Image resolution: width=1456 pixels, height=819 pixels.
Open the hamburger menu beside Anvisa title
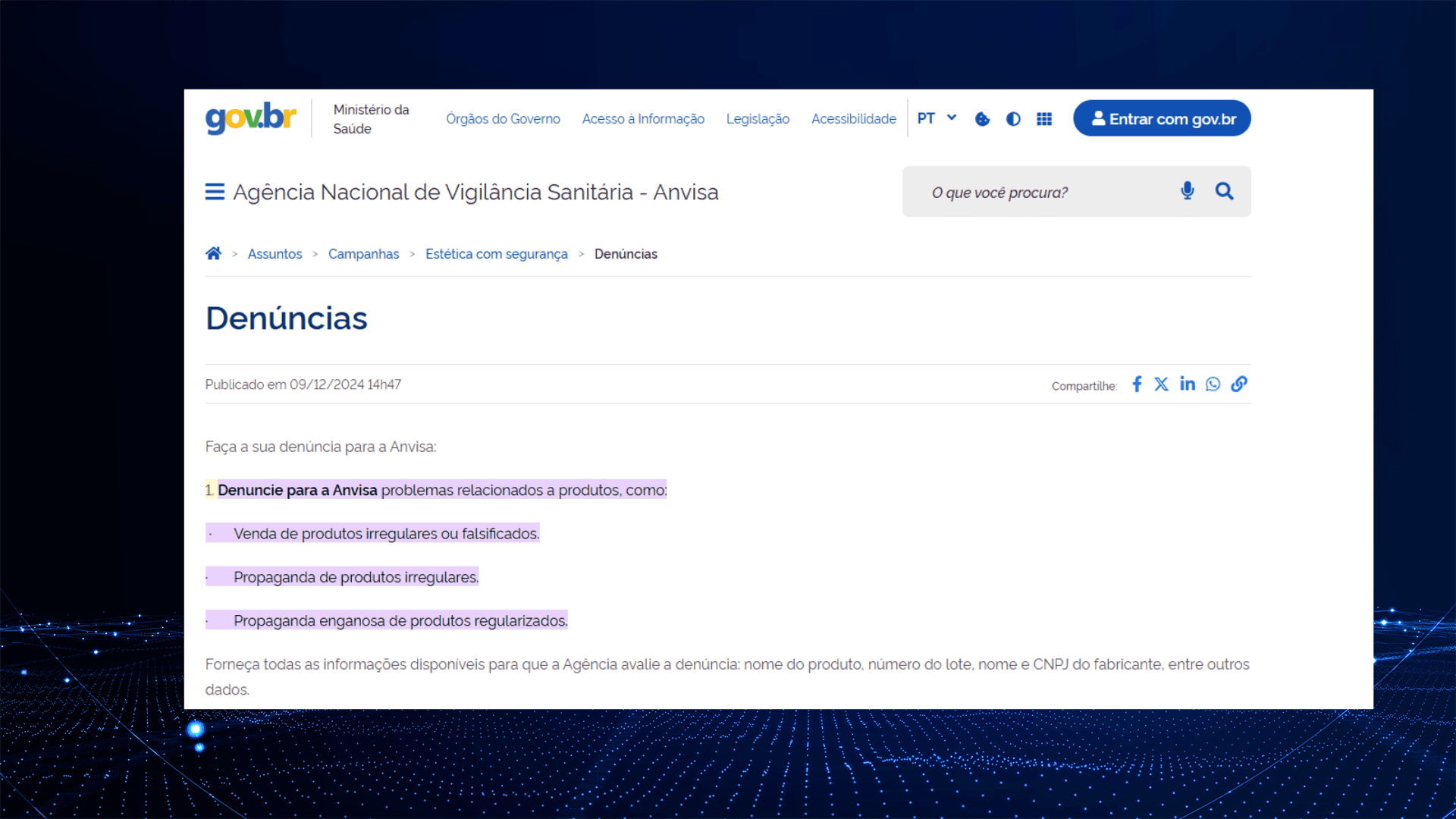215,192
